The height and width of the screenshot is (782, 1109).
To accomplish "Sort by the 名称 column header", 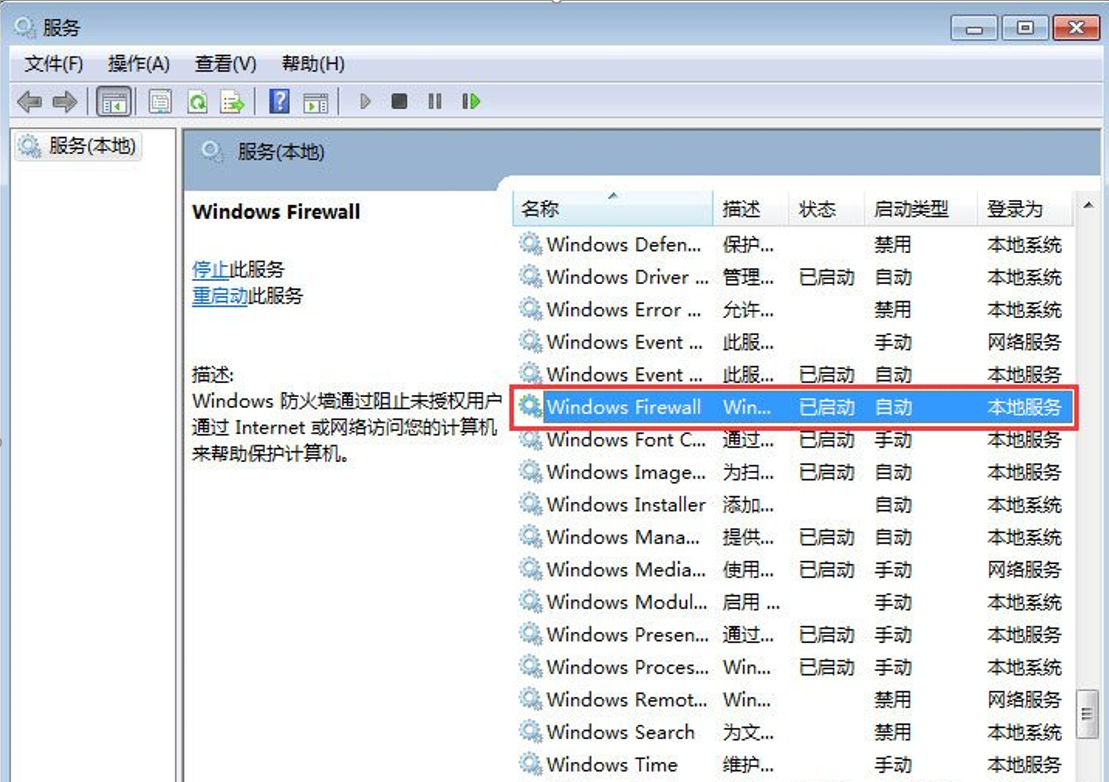I will coord(612,209).
